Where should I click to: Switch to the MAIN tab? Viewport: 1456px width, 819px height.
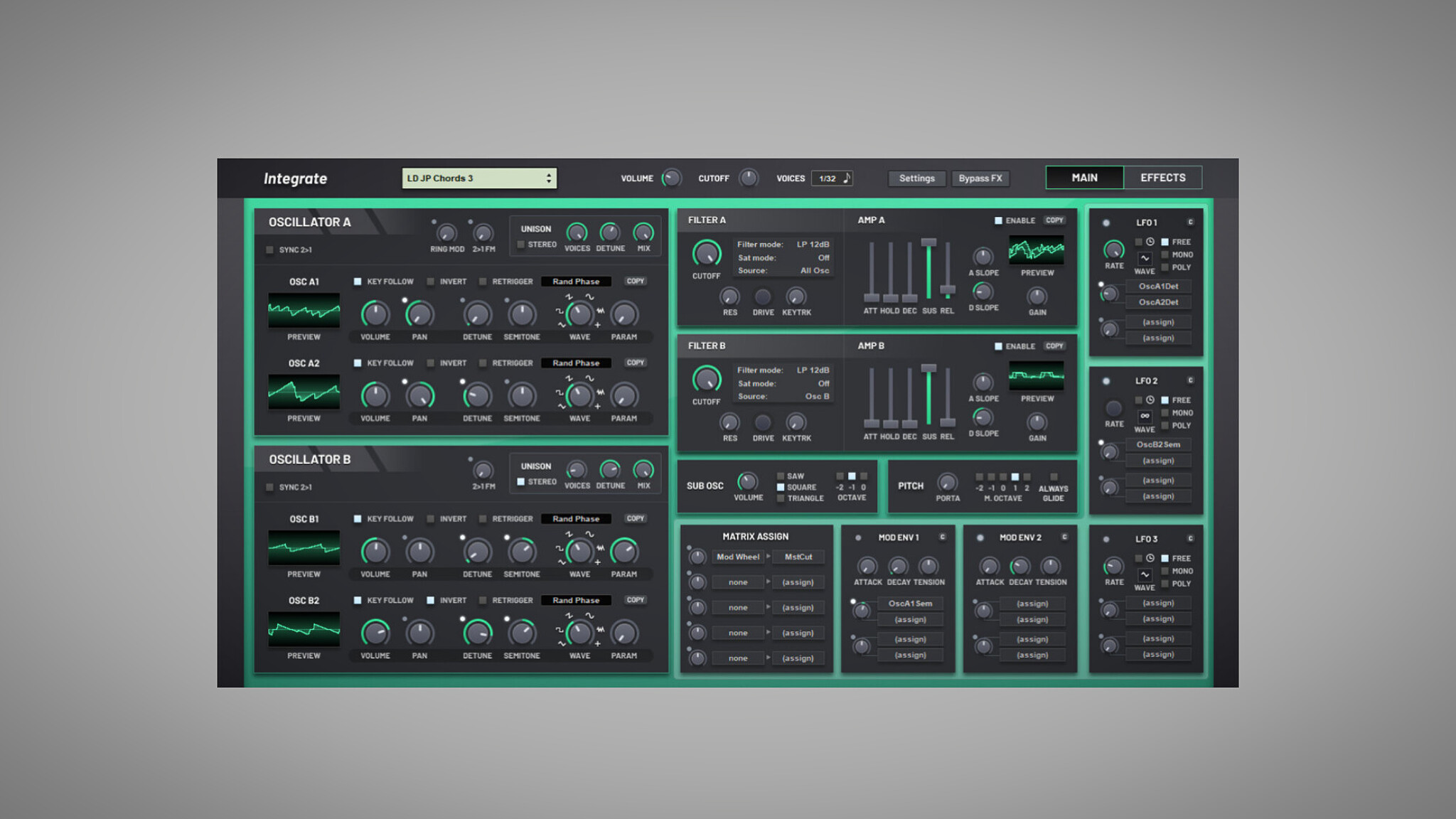[1084, 178]
